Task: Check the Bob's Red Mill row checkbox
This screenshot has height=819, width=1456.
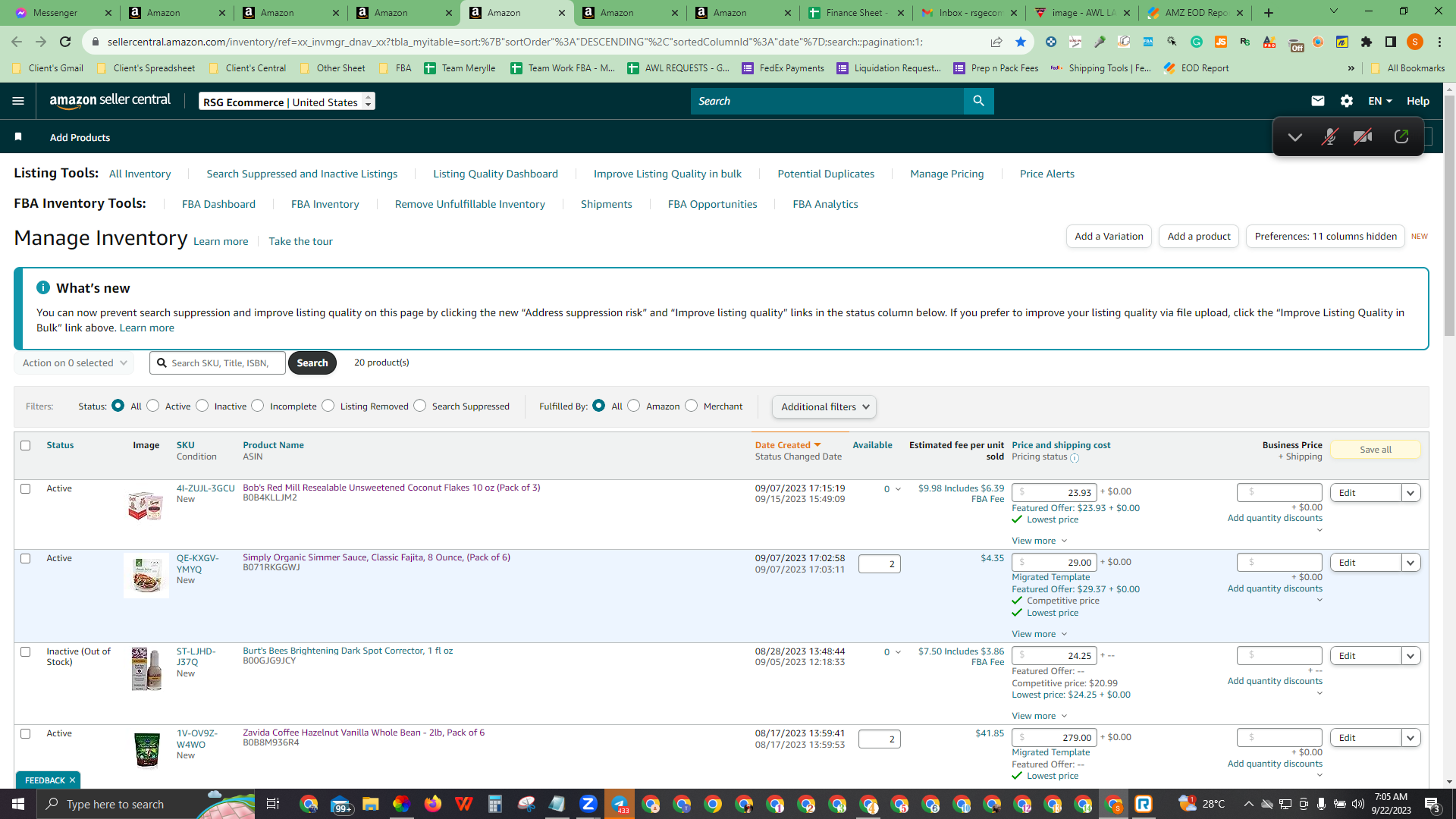Action: click(26, 488)
